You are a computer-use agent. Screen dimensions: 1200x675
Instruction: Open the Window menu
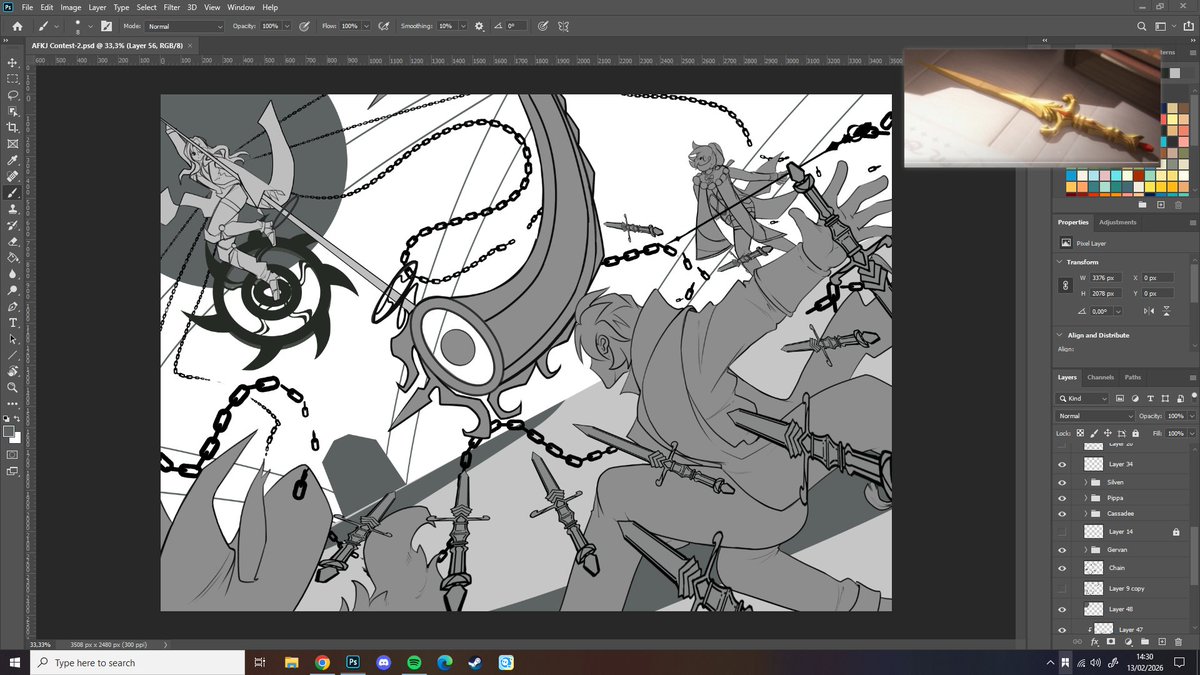tap(241, 7)
